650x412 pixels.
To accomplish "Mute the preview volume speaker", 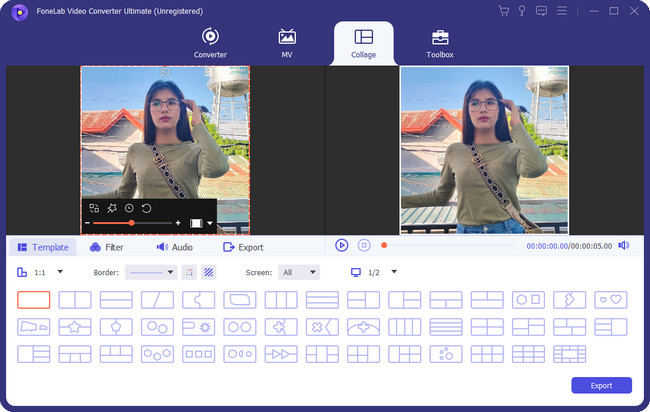I will click(x=623, y=245).
